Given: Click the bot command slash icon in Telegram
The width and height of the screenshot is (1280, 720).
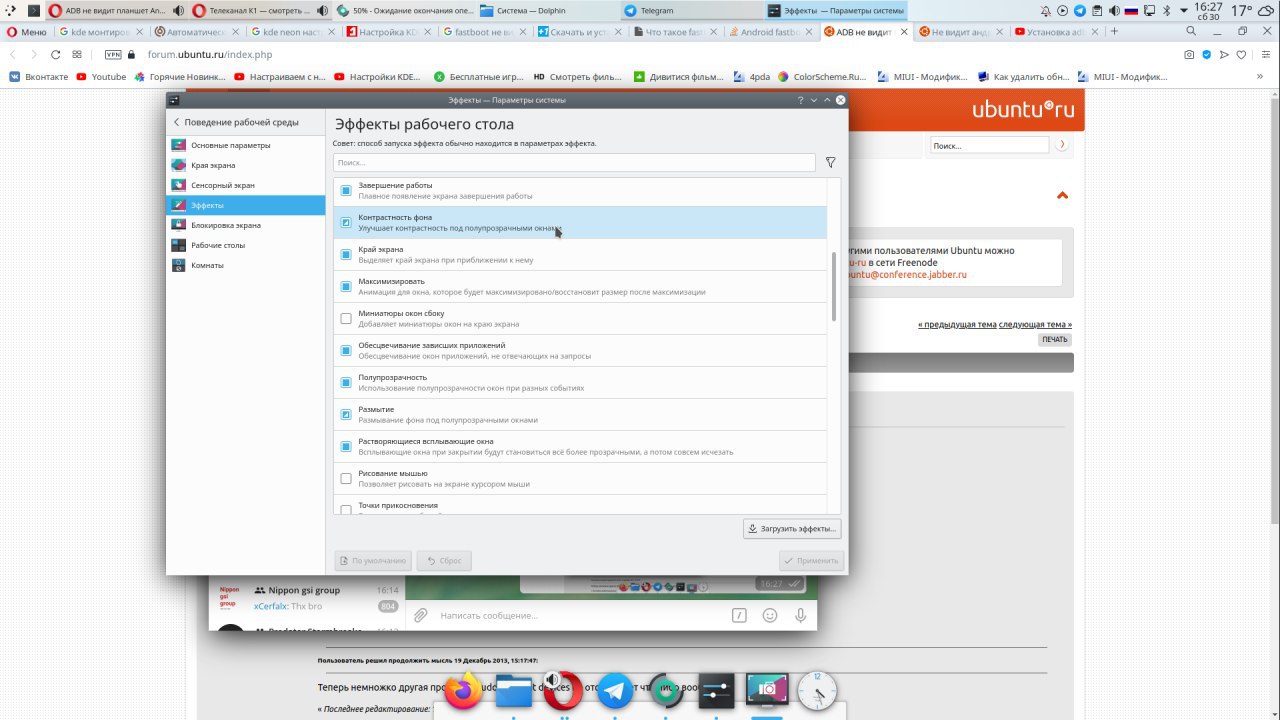Looking at the screenshot, I should (739, 615).
